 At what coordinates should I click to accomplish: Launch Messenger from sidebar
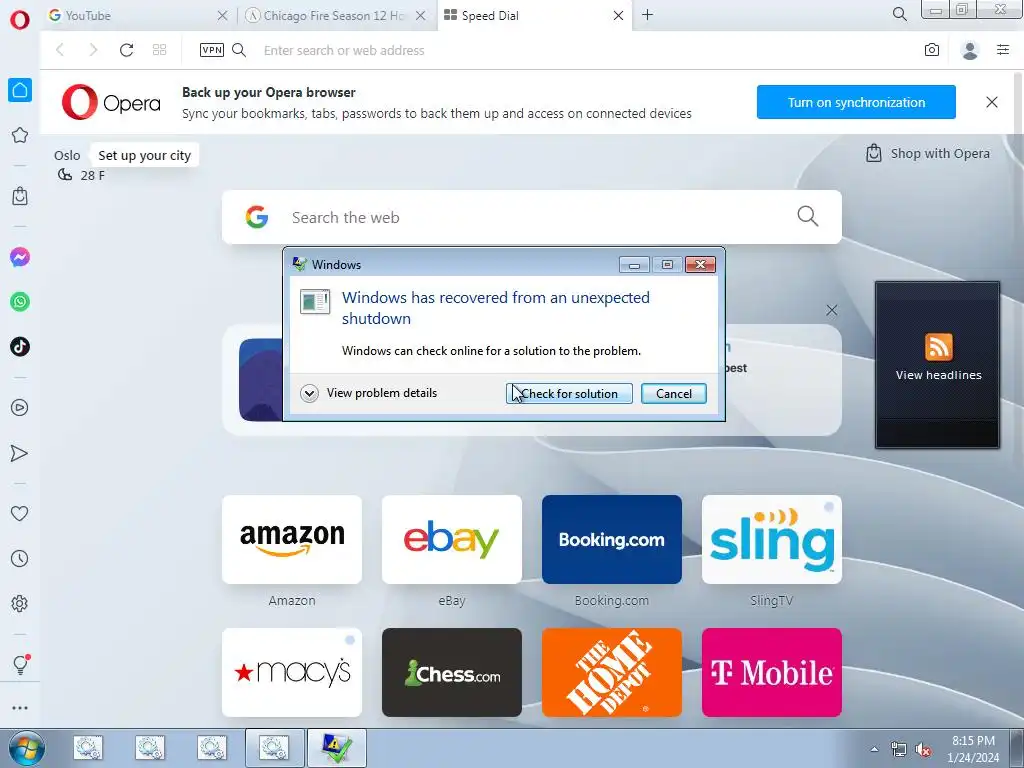(x=20, y=257)
